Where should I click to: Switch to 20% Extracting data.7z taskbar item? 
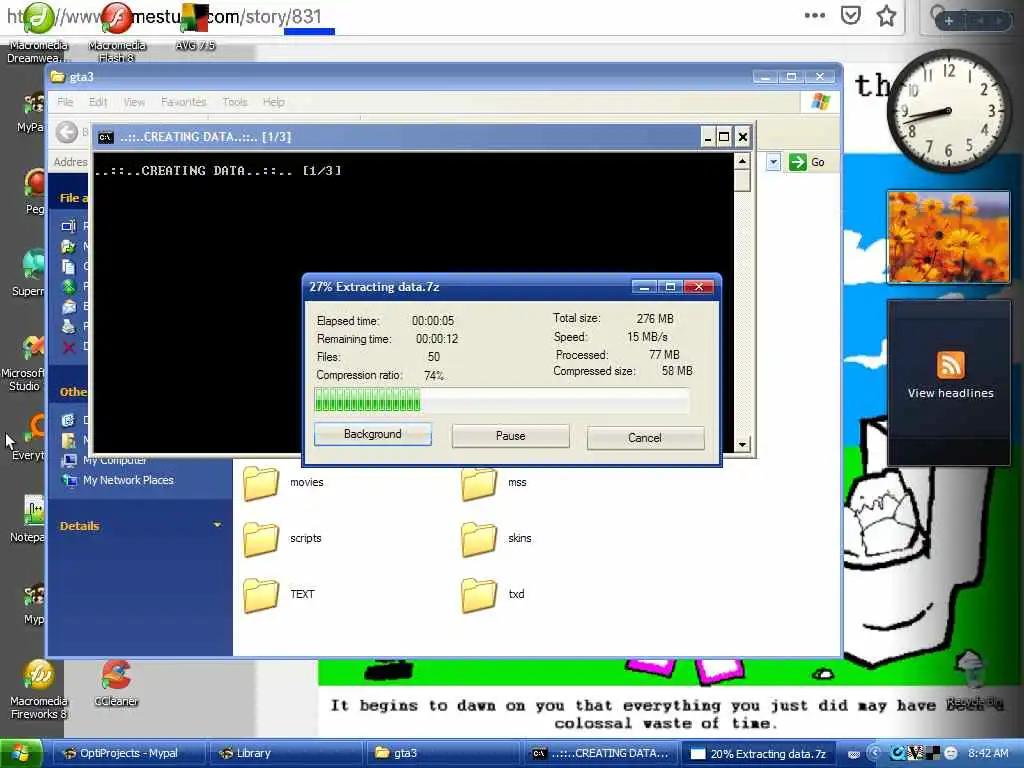coord(759,754)
